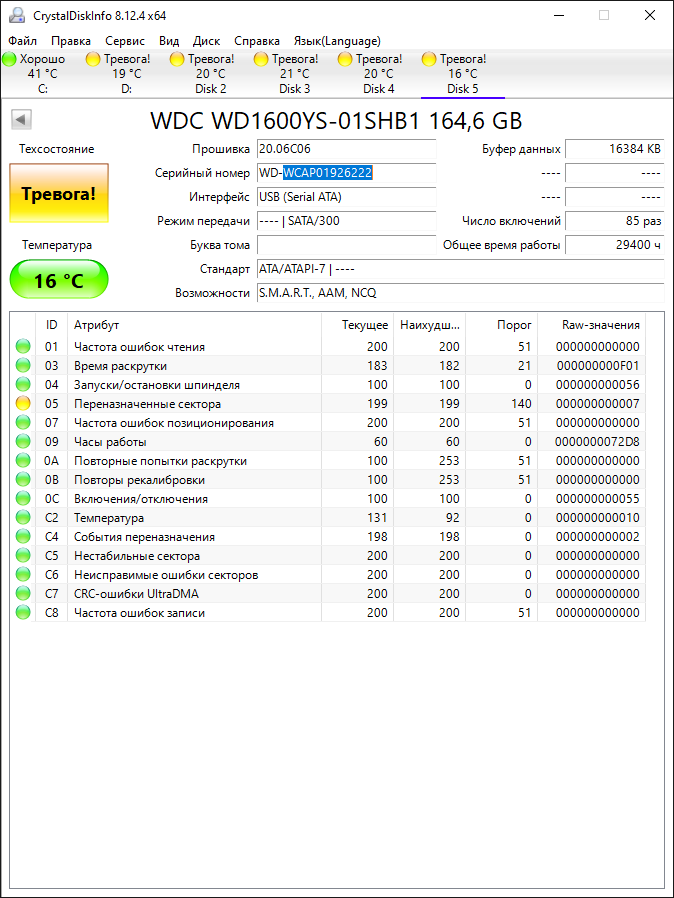
Task: Switch to the Disk 3 tab
Action: click(x=294, y=74)
